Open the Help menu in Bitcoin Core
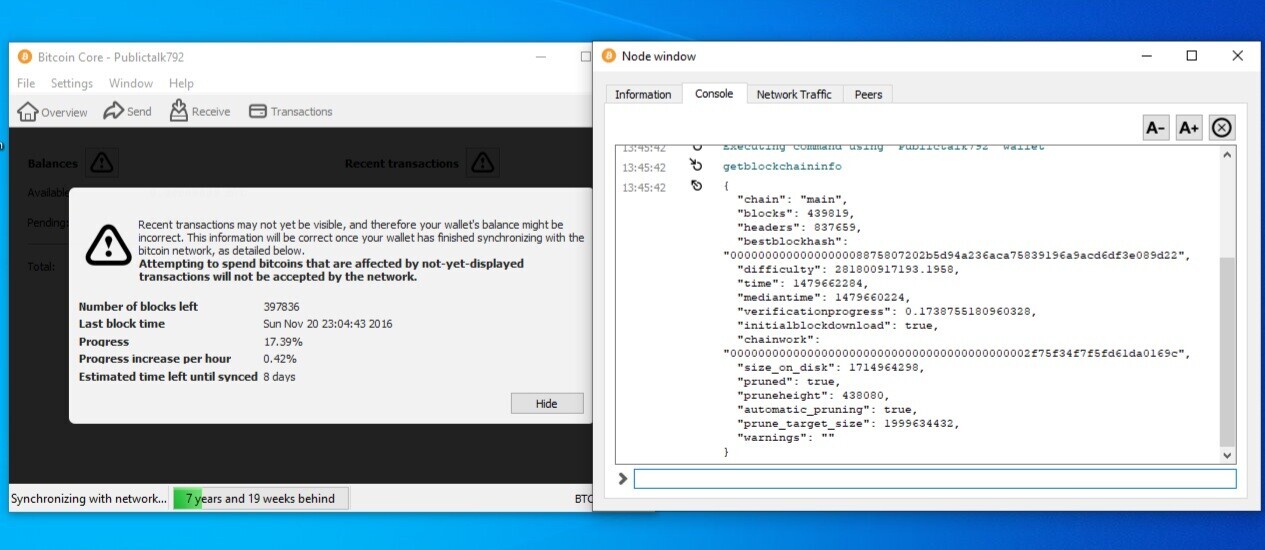The height and width of the screenshot is (550, 1265). pyautogui.click(x=181, y=83)
